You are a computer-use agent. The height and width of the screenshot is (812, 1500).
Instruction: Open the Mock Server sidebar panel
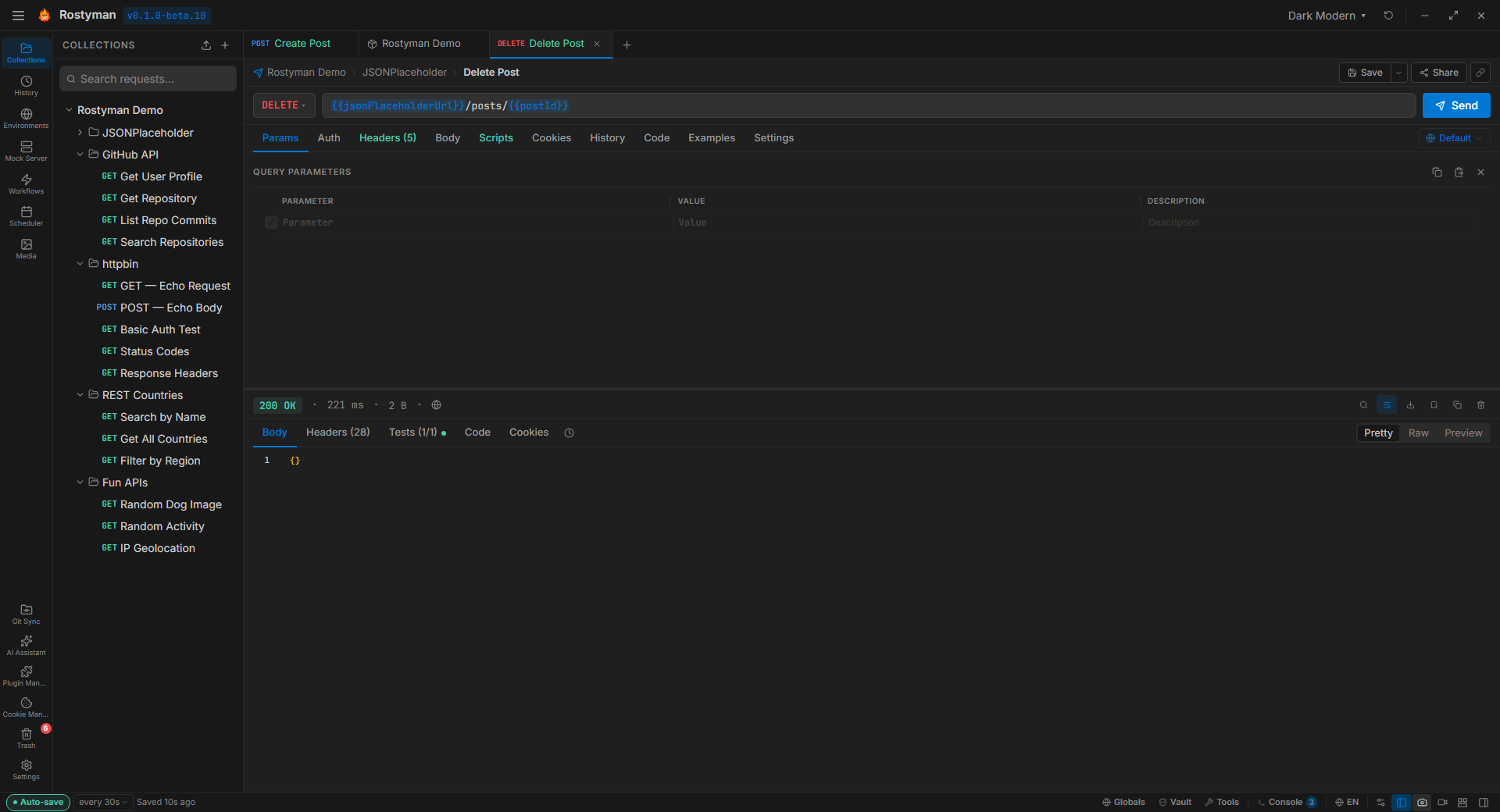click(x=26, y=151)
